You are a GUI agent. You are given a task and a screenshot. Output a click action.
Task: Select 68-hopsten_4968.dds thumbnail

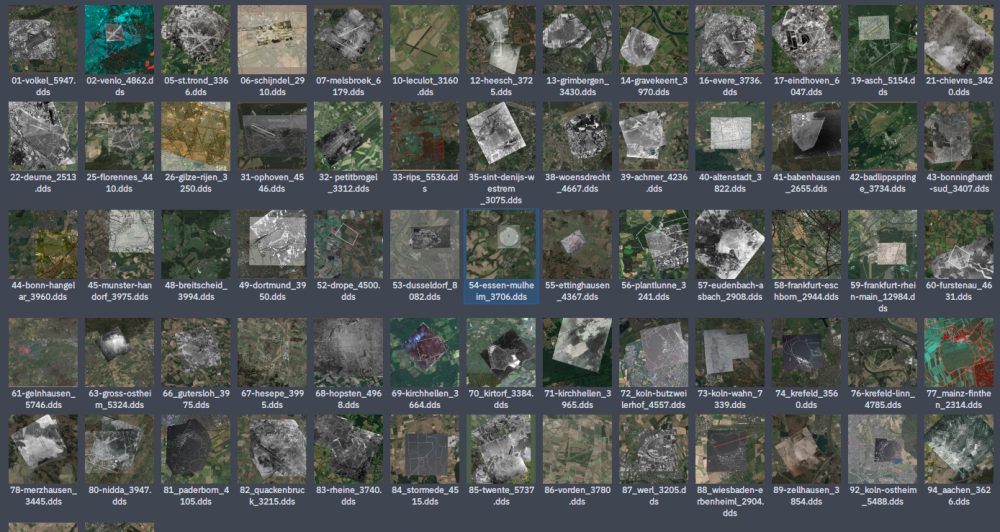click(348, 353)
